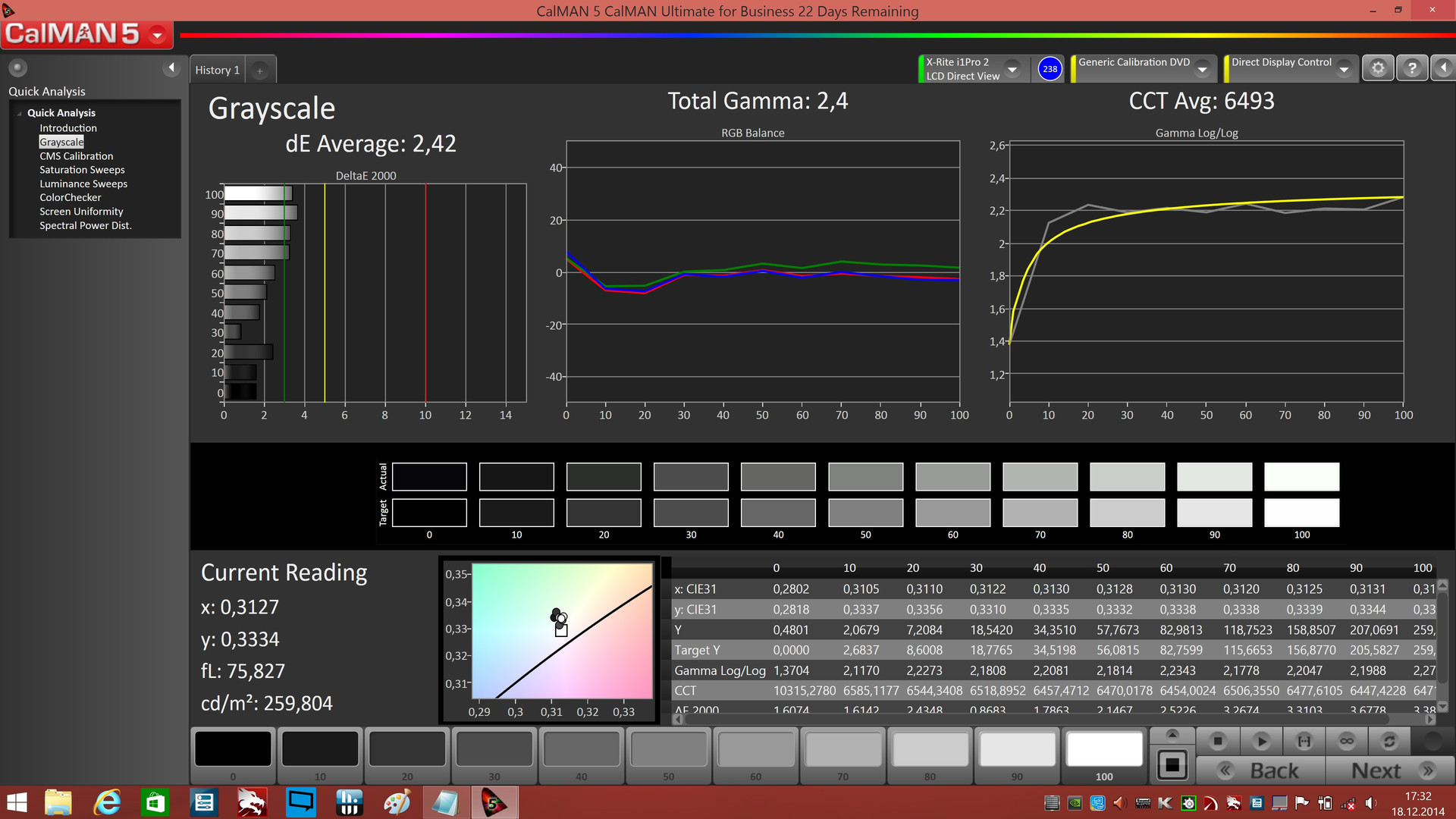Click the infinity continuous-read icon
1456x819 pixels.
(x=1347, y=741)
